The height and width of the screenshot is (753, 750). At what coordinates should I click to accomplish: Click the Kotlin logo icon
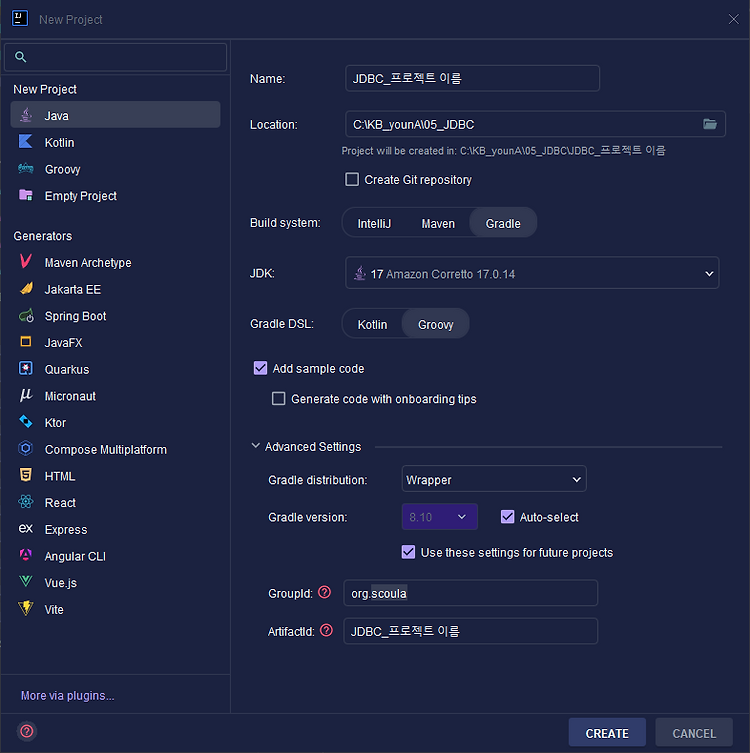tap(25, 142)
